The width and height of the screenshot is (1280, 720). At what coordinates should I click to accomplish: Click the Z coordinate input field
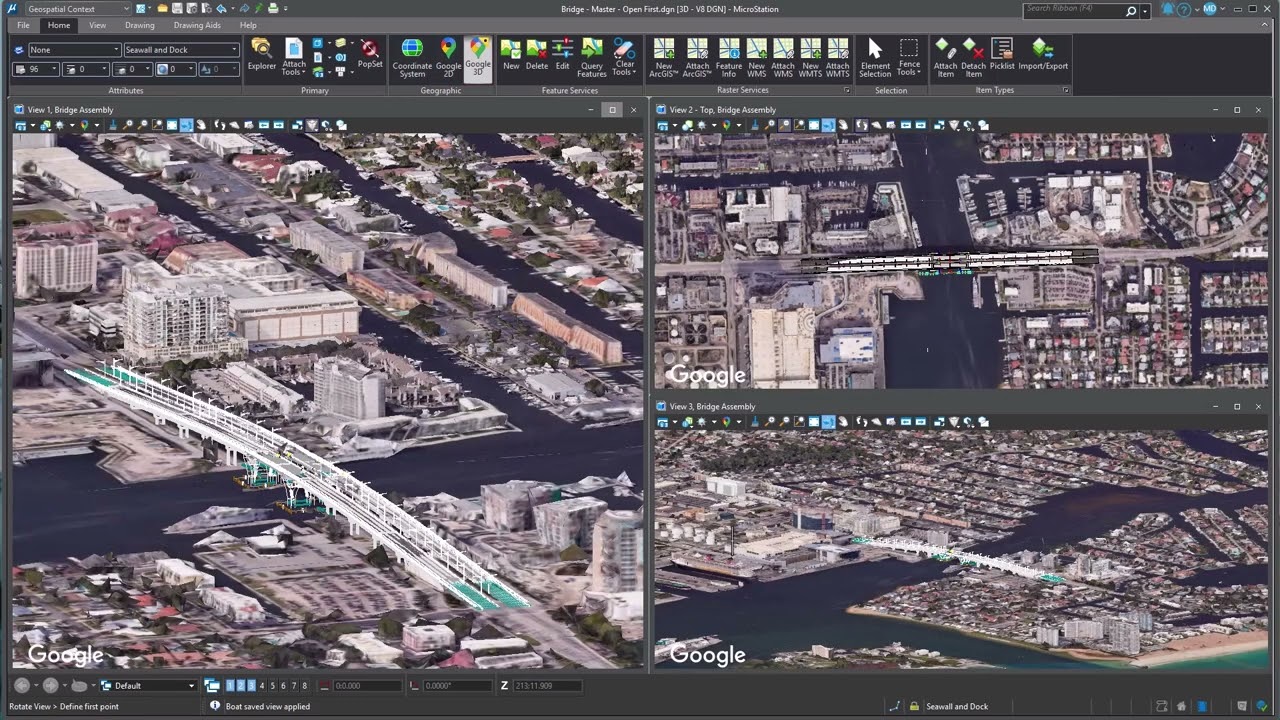(547, 686)
